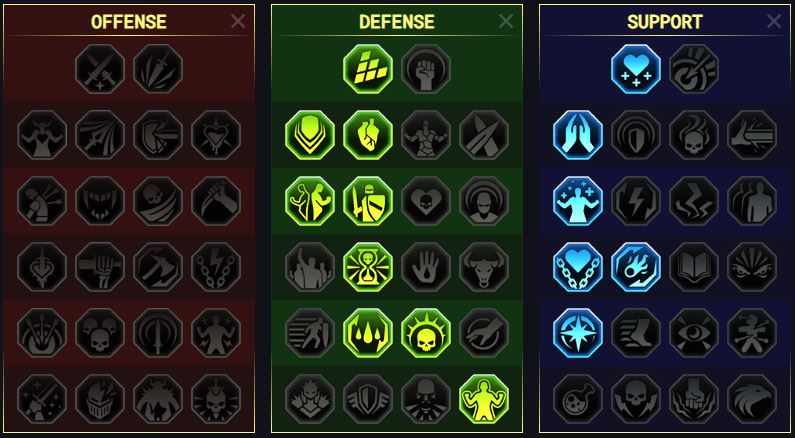
Task: Select the three skulls mastery in Offense
Action: [100, 333]
